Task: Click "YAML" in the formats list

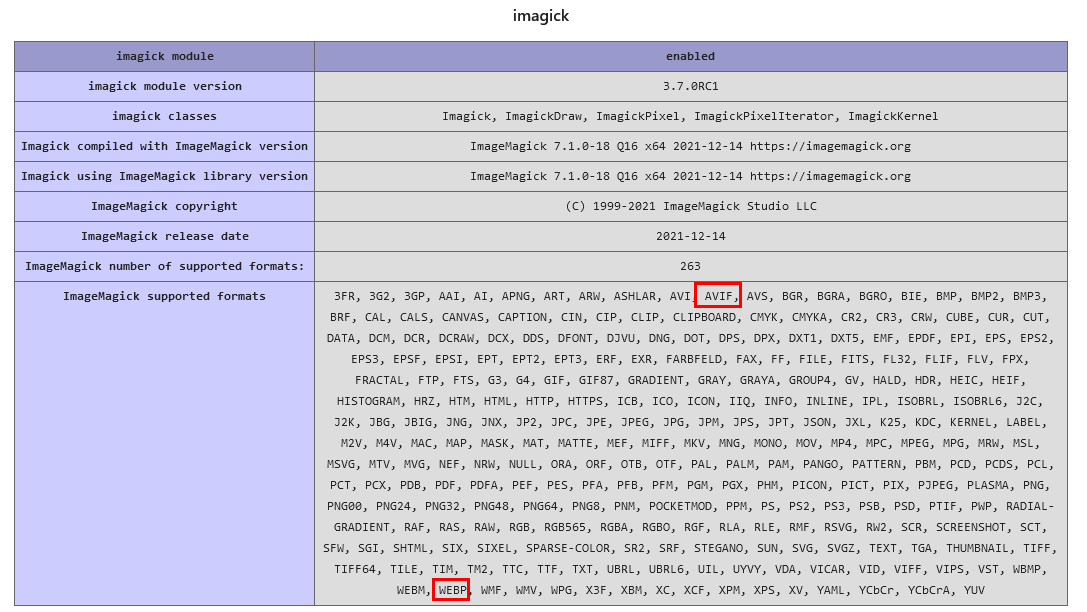Action: point(831,591)
